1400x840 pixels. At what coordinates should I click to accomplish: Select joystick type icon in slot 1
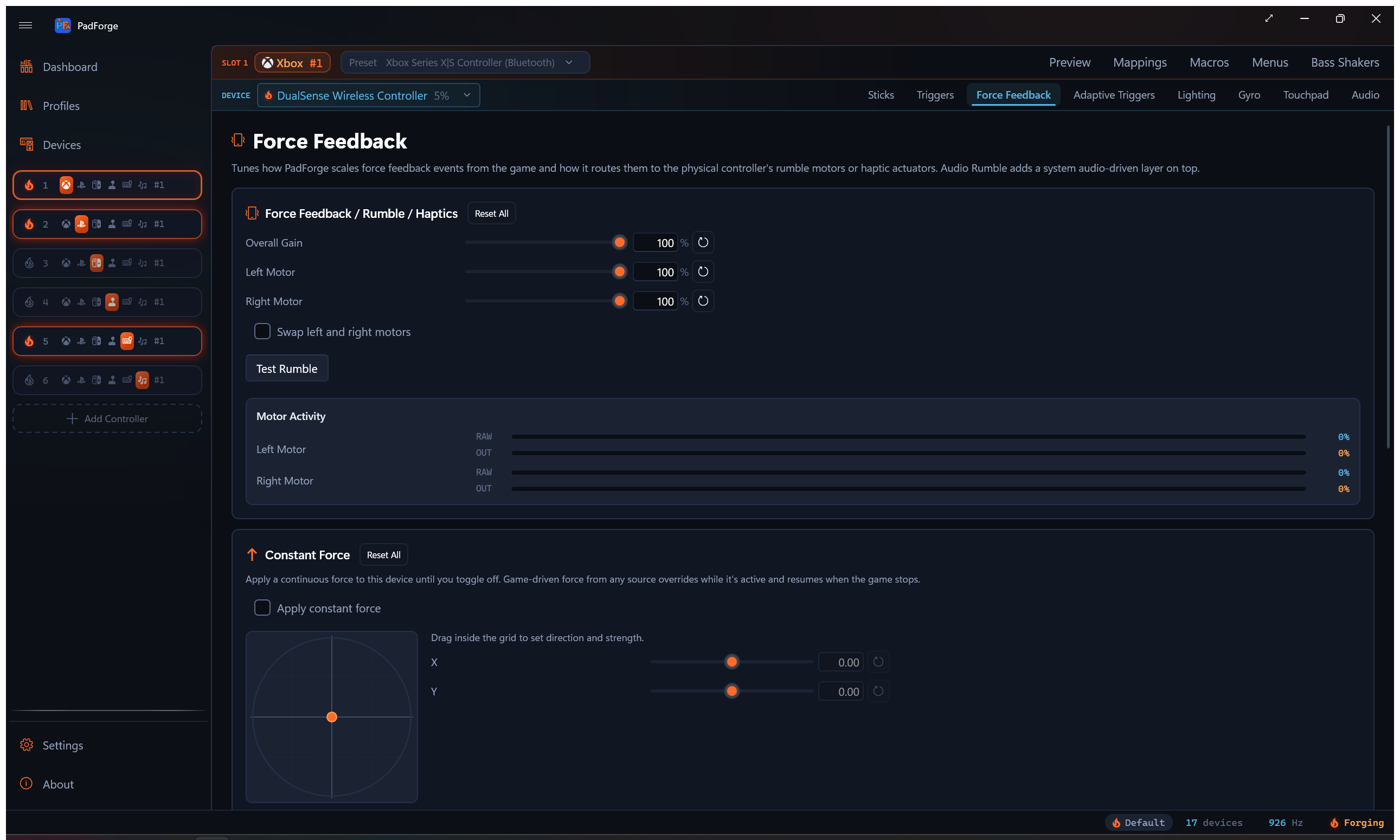(x=112, y=185)
